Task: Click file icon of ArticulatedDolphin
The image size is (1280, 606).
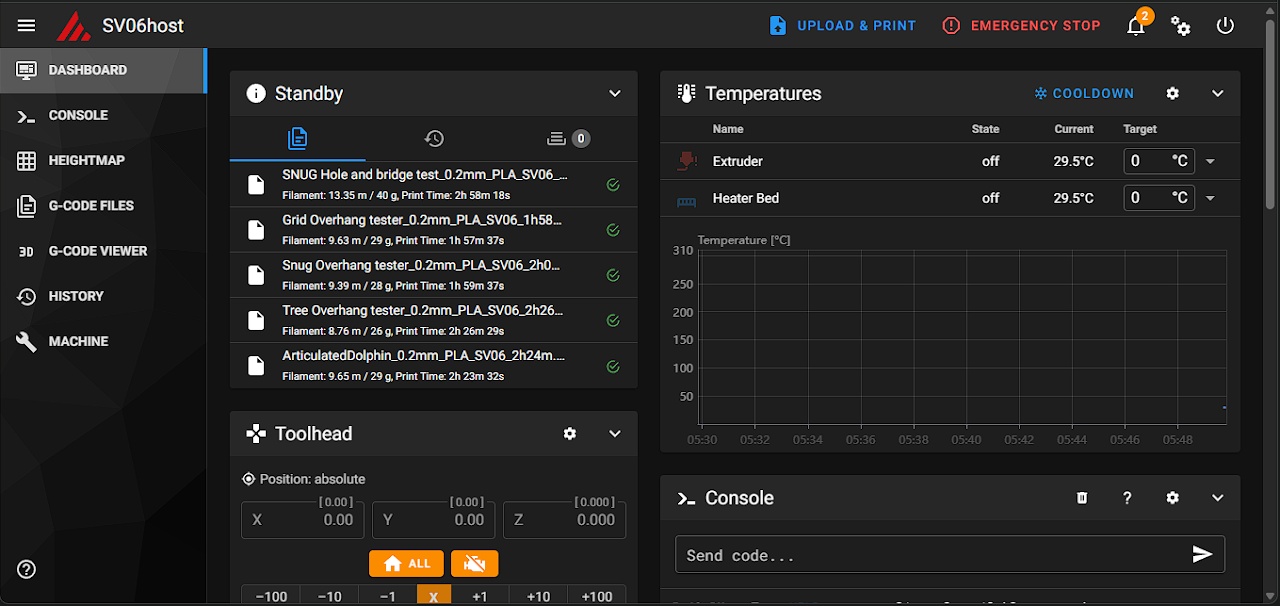Action: [256, 366]
